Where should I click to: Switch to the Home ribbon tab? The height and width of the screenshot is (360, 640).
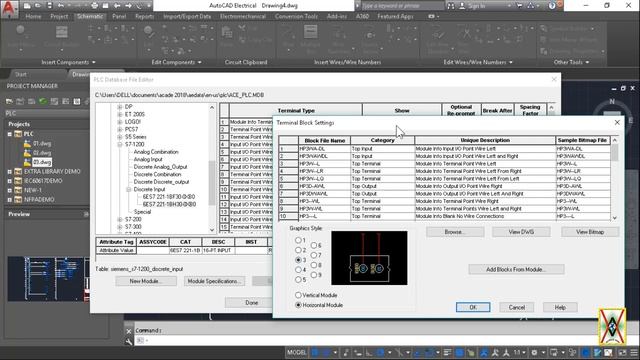coord(33,16)
